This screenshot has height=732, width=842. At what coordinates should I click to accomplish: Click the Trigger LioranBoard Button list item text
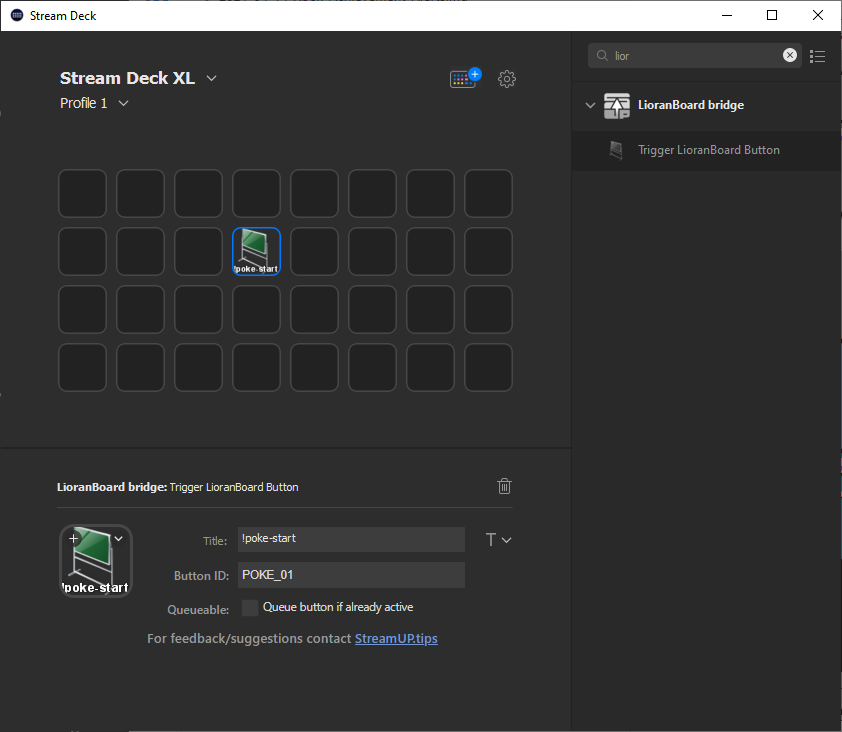[708, 150]
